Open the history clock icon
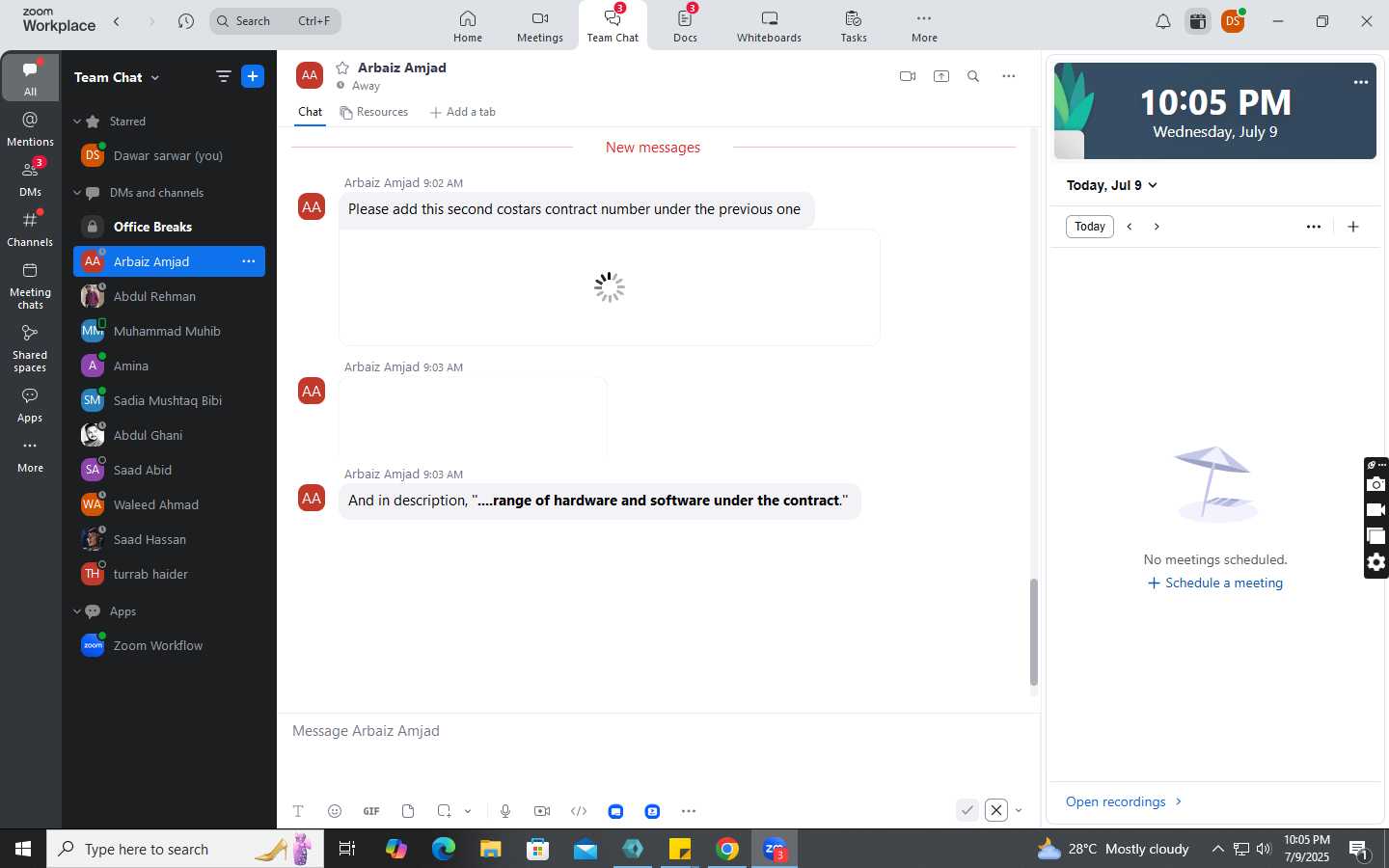 (x=186, y=21)
